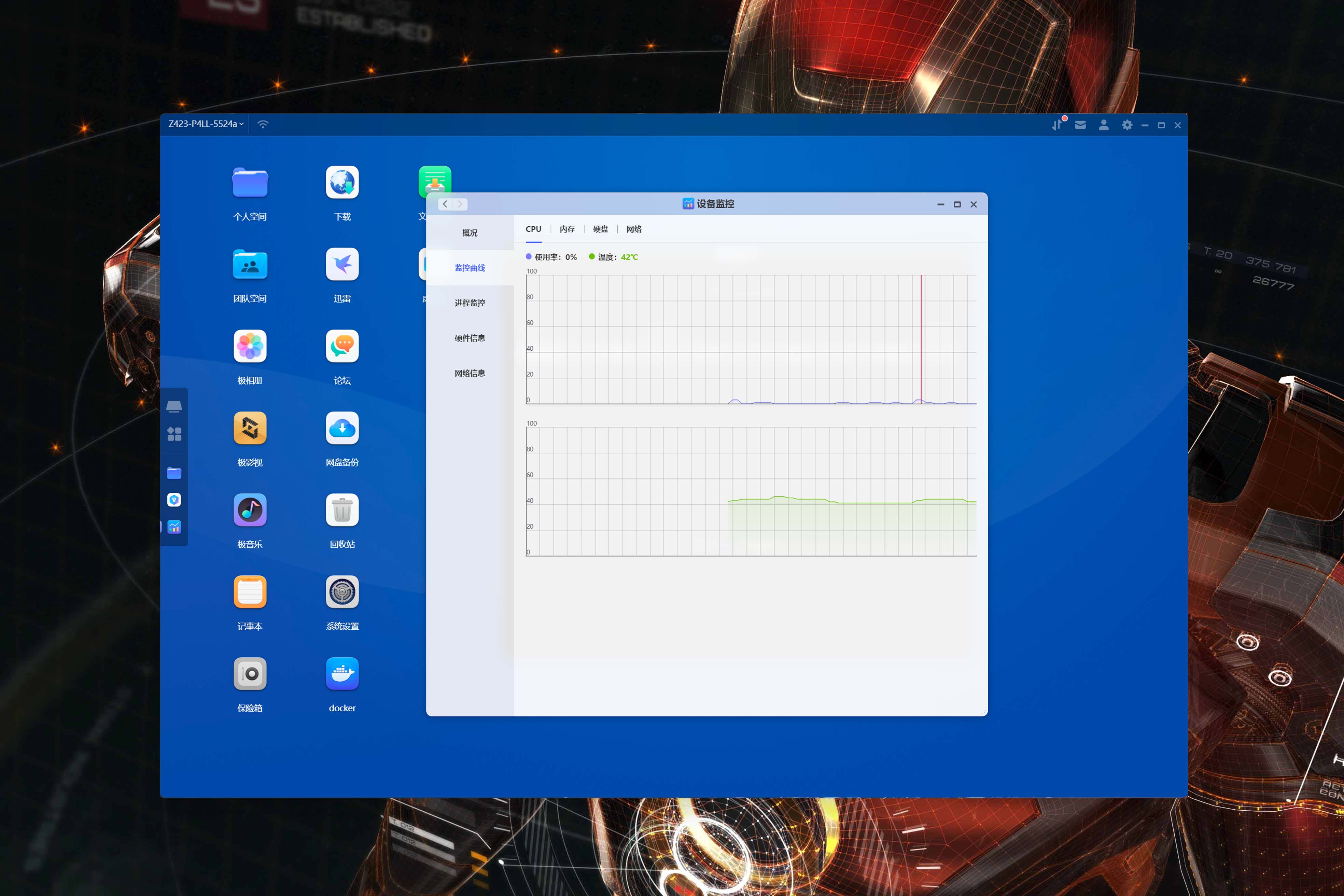
Task: Select 进程监控 in the monitor sidebar
Action: (x=470, y=303)
